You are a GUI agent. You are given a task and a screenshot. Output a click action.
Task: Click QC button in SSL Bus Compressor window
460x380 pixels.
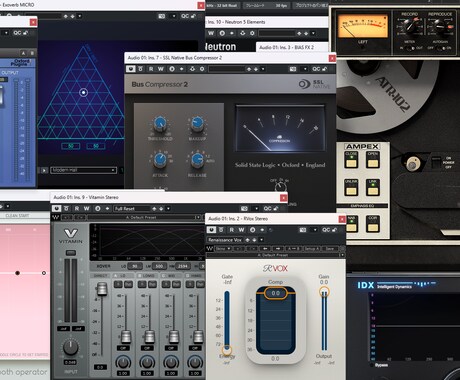point(316,69)
